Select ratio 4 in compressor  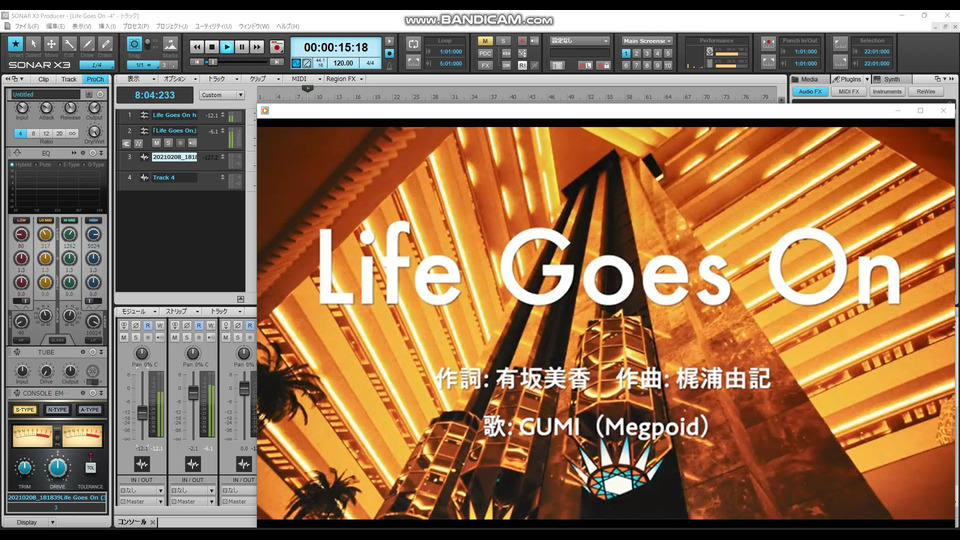(x=20, y=133)
